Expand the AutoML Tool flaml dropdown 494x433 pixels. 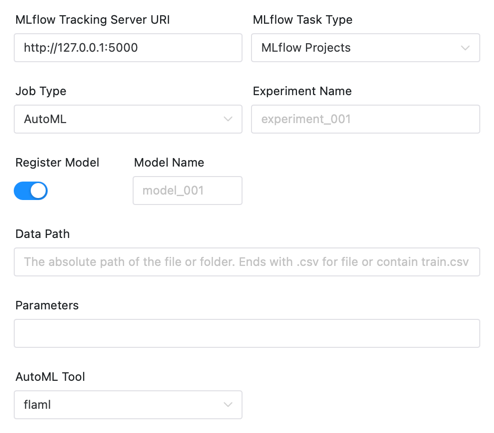pyautogui.click(x=128, y=405)
